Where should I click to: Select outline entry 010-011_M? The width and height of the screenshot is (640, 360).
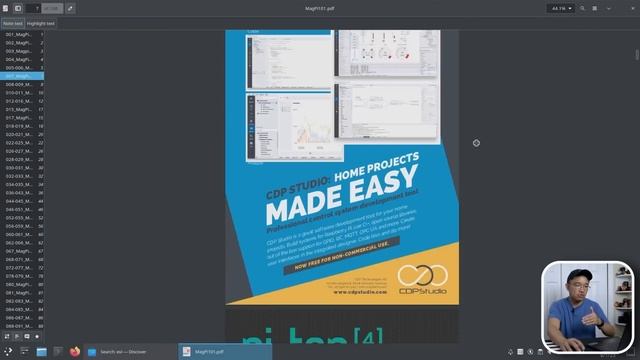tap(22, 93)
